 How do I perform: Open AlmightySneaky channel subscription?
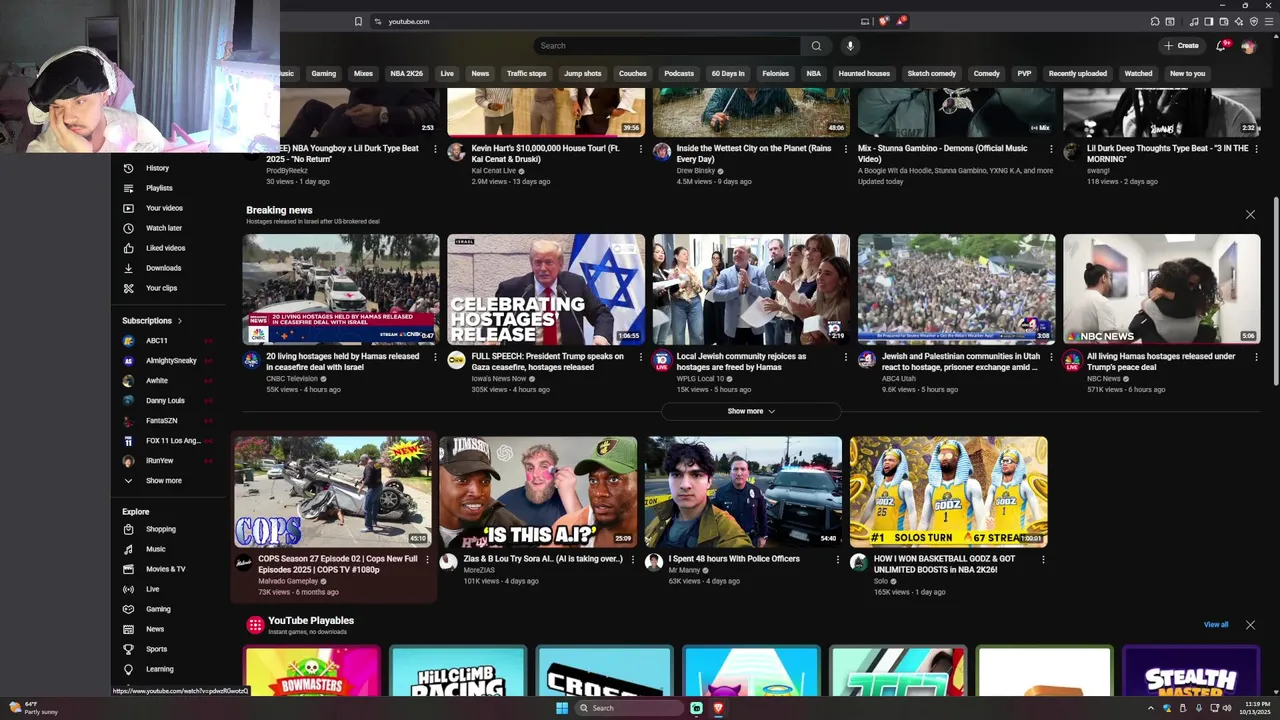(168, 361)
